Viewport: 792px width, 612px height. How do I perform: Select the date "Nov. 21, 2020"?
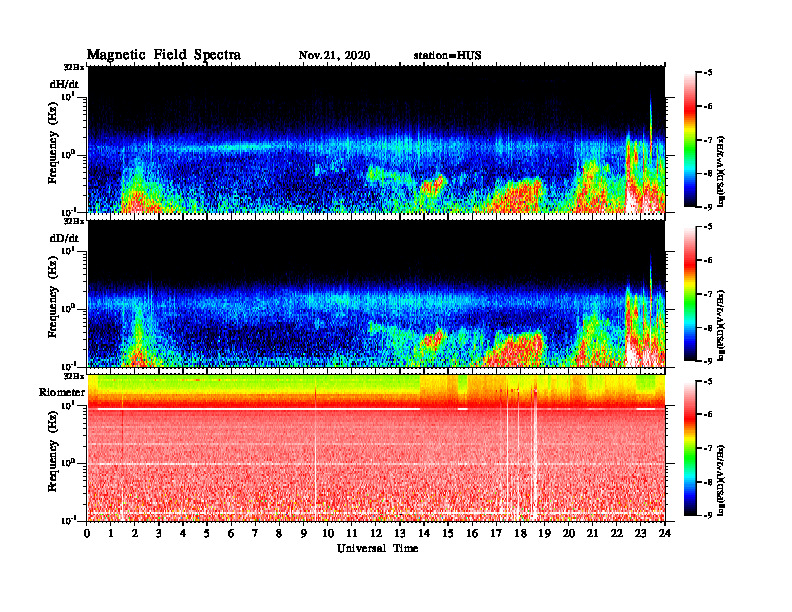point(334,56)
